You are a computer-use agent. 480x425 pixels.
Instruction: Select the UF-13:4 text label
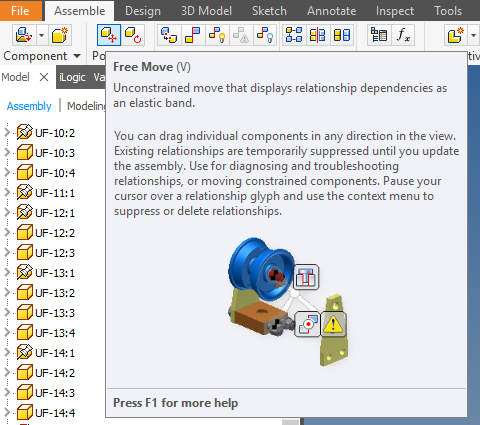(55, 333)
